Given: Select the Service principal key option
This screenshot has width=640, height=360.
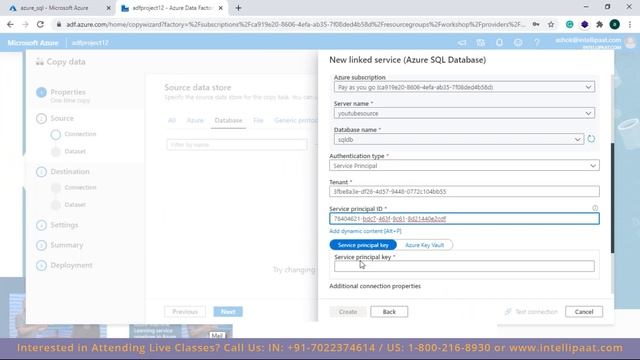Looking at the screenshot, I should 363,245.
